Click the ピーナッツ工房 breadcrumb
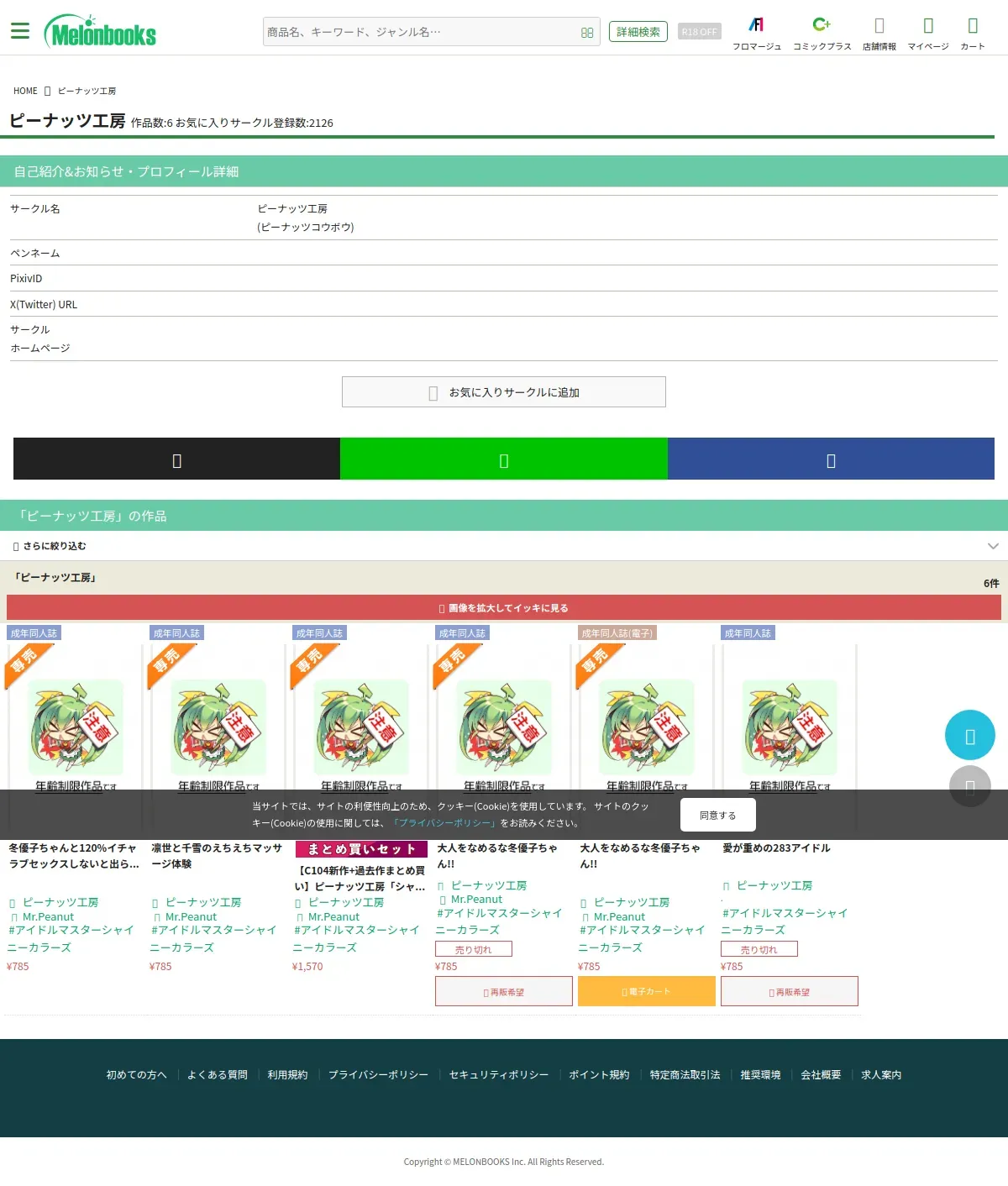 point(87,91)
